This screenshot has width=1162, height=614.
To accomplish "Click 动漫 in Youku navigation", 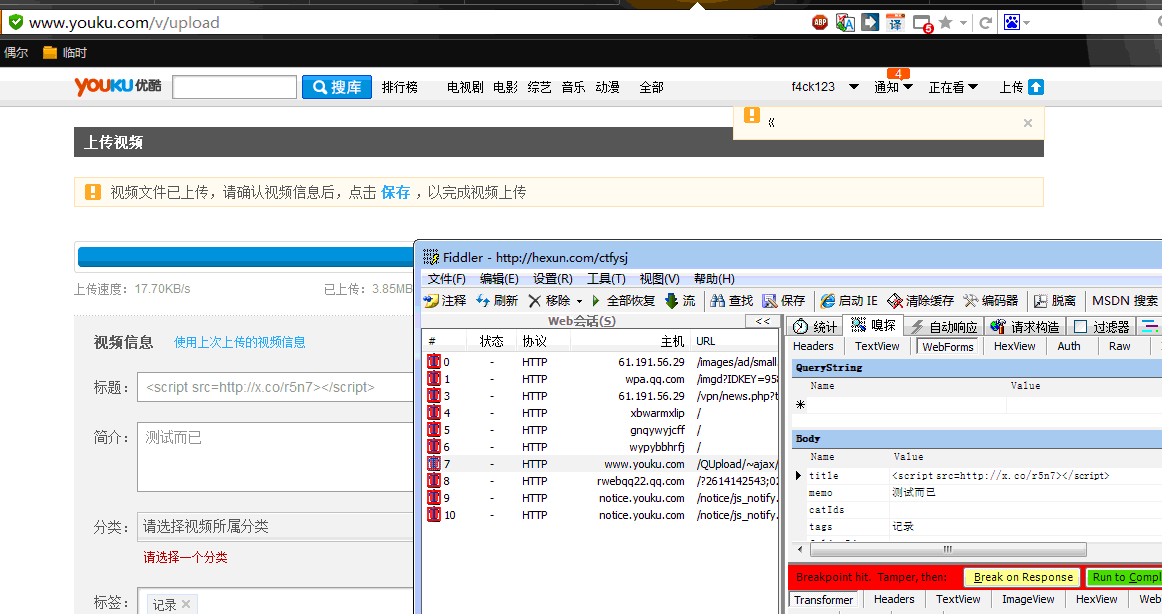I will pyautogui.click(x=607, y=87).
